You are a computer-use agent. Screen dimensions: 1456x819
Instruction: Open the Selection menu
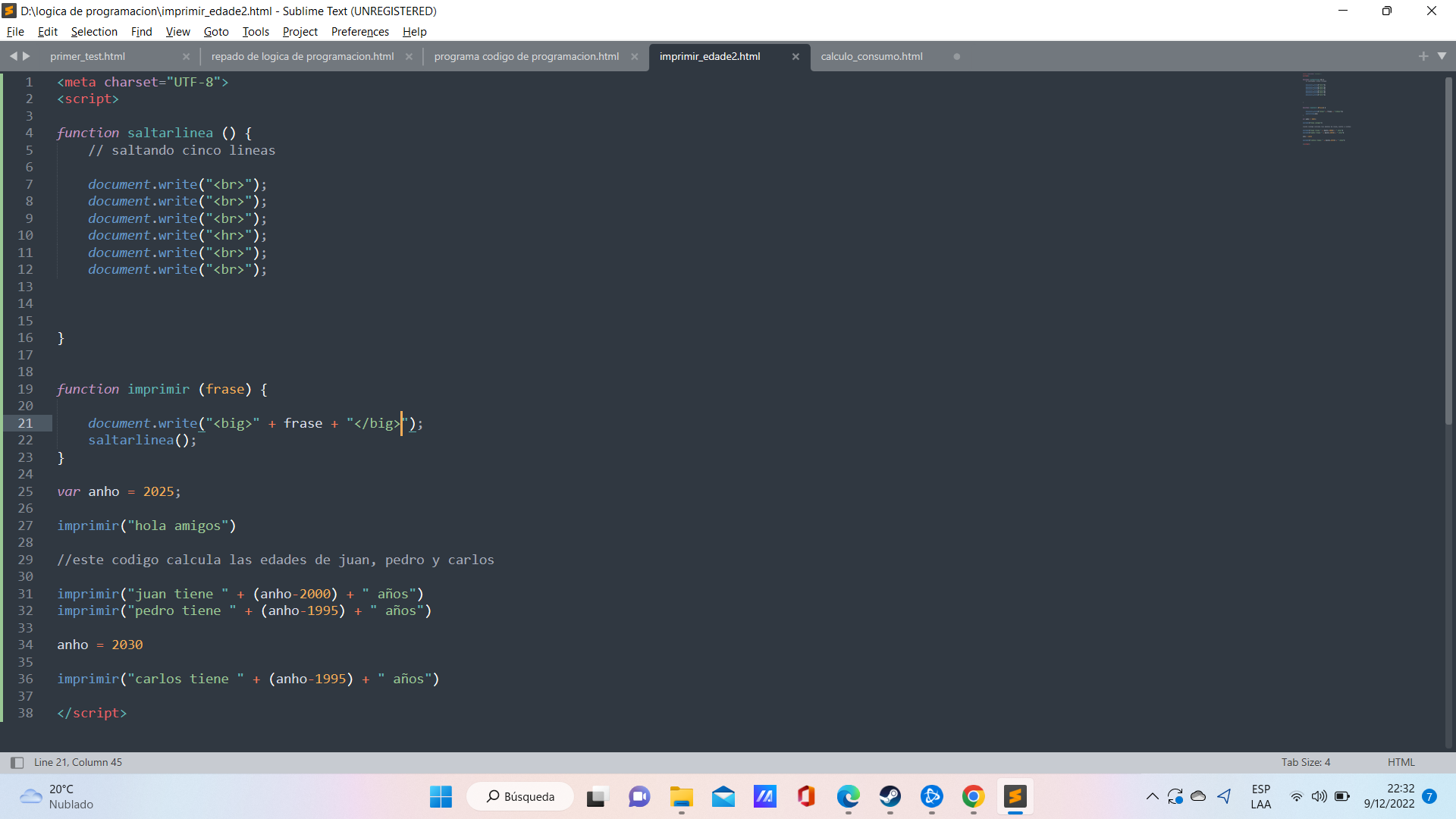tap(94, 31)
